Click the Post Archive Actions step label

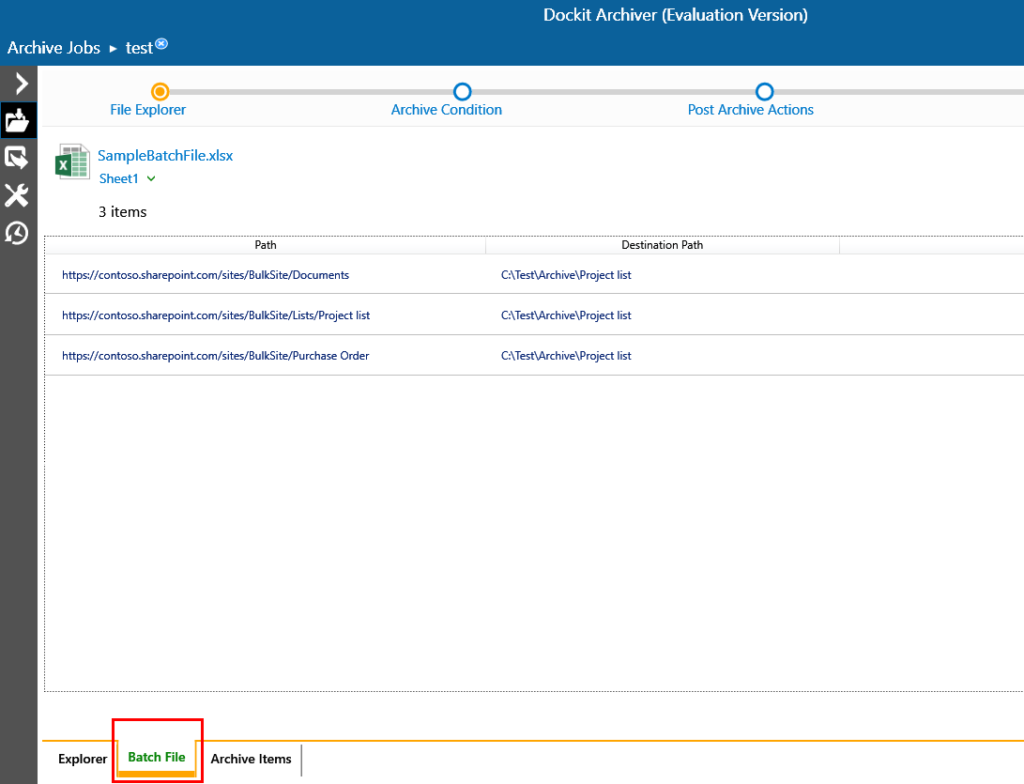[750, 110]
